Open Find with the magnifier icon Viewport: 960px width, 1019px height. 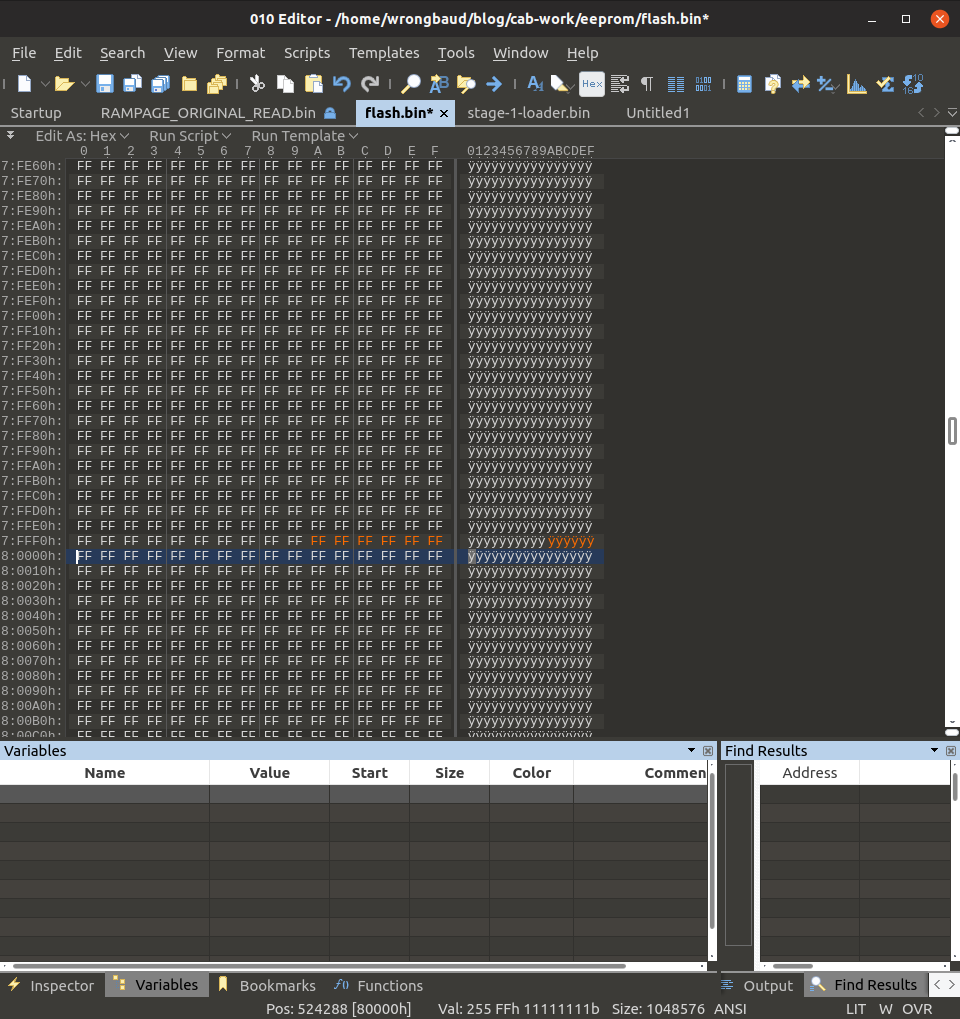[410, 84]
